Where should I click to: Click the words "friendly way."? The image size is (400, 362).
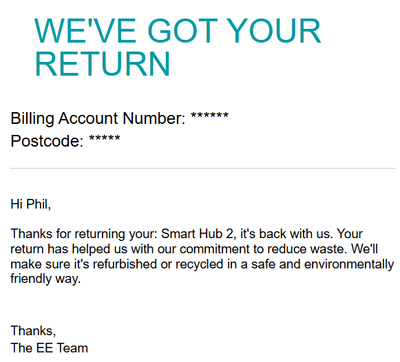(x=46, y=279)
